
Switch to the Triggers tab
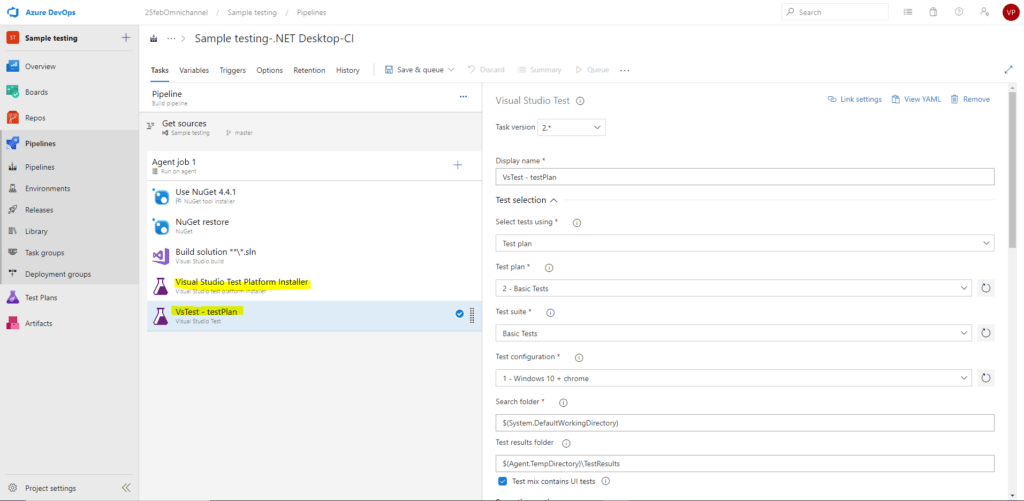232,70
